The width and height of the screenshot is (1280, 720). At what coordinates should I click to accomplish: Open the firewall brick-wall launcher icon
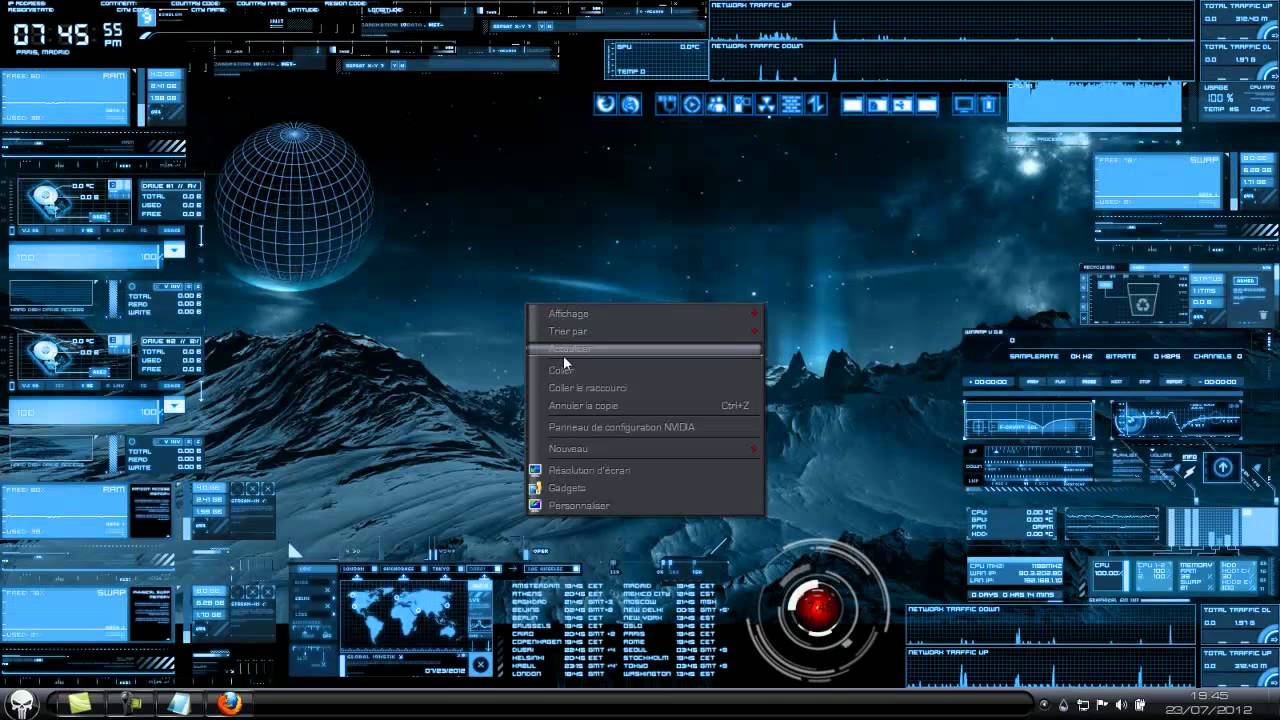click(x=791, y=104)
